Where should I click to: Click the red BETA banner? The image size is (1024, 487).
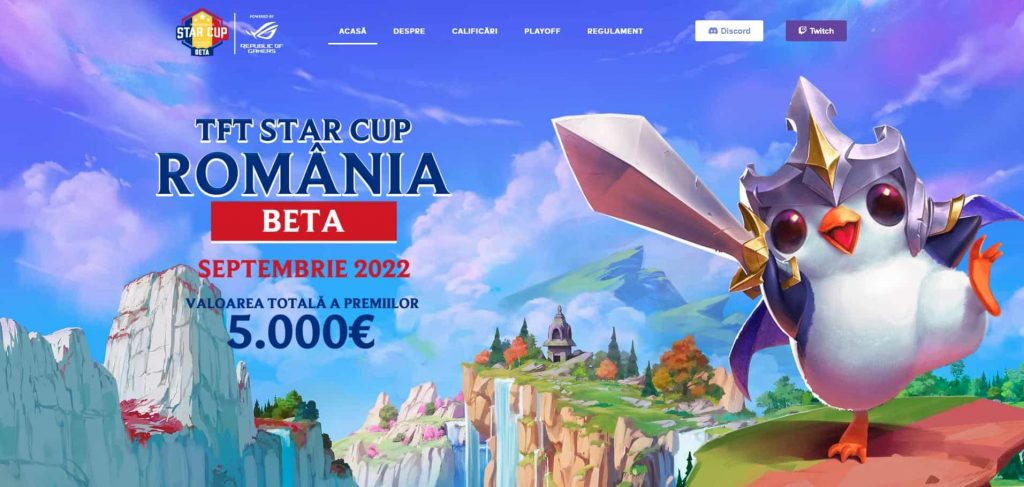(x=304, y=221)
